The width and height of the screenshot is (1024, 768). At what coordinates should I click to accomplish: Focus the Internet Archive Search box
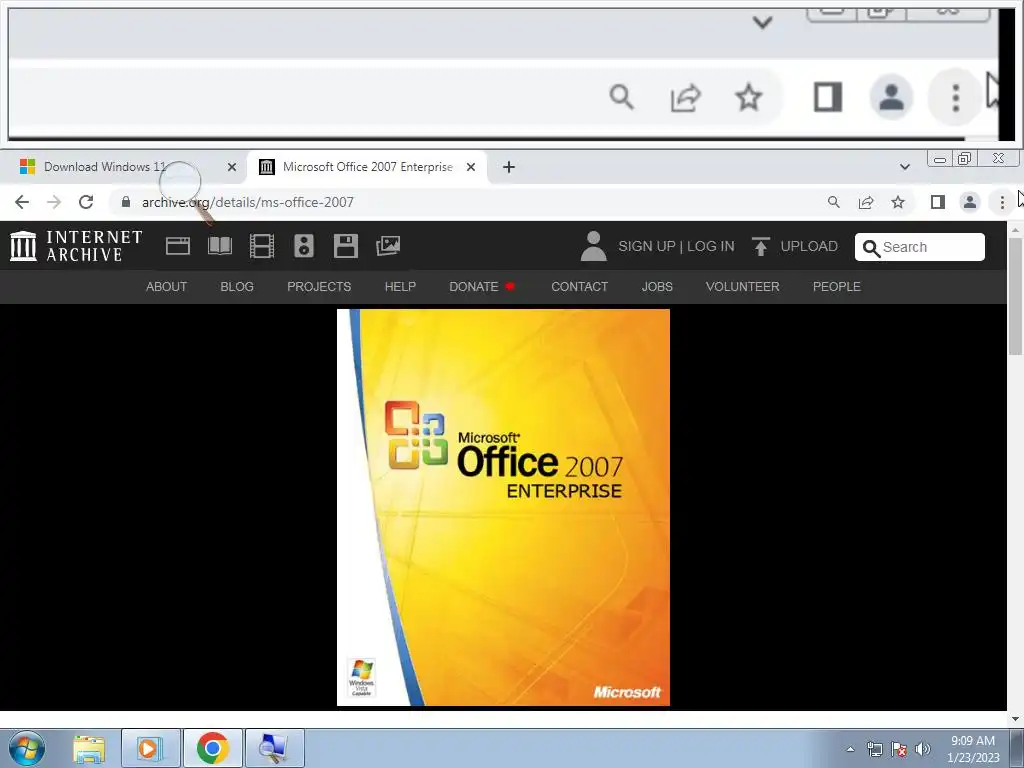coord(920,247)
